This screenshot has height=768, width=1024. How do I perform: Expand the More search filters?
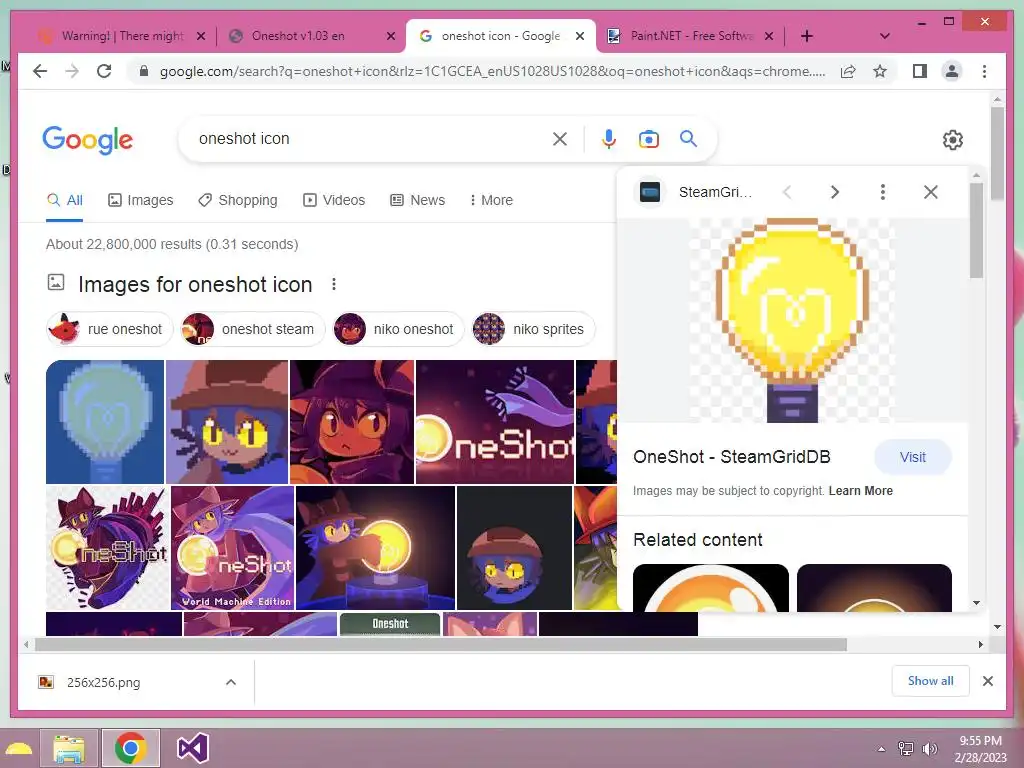(492, 200)
